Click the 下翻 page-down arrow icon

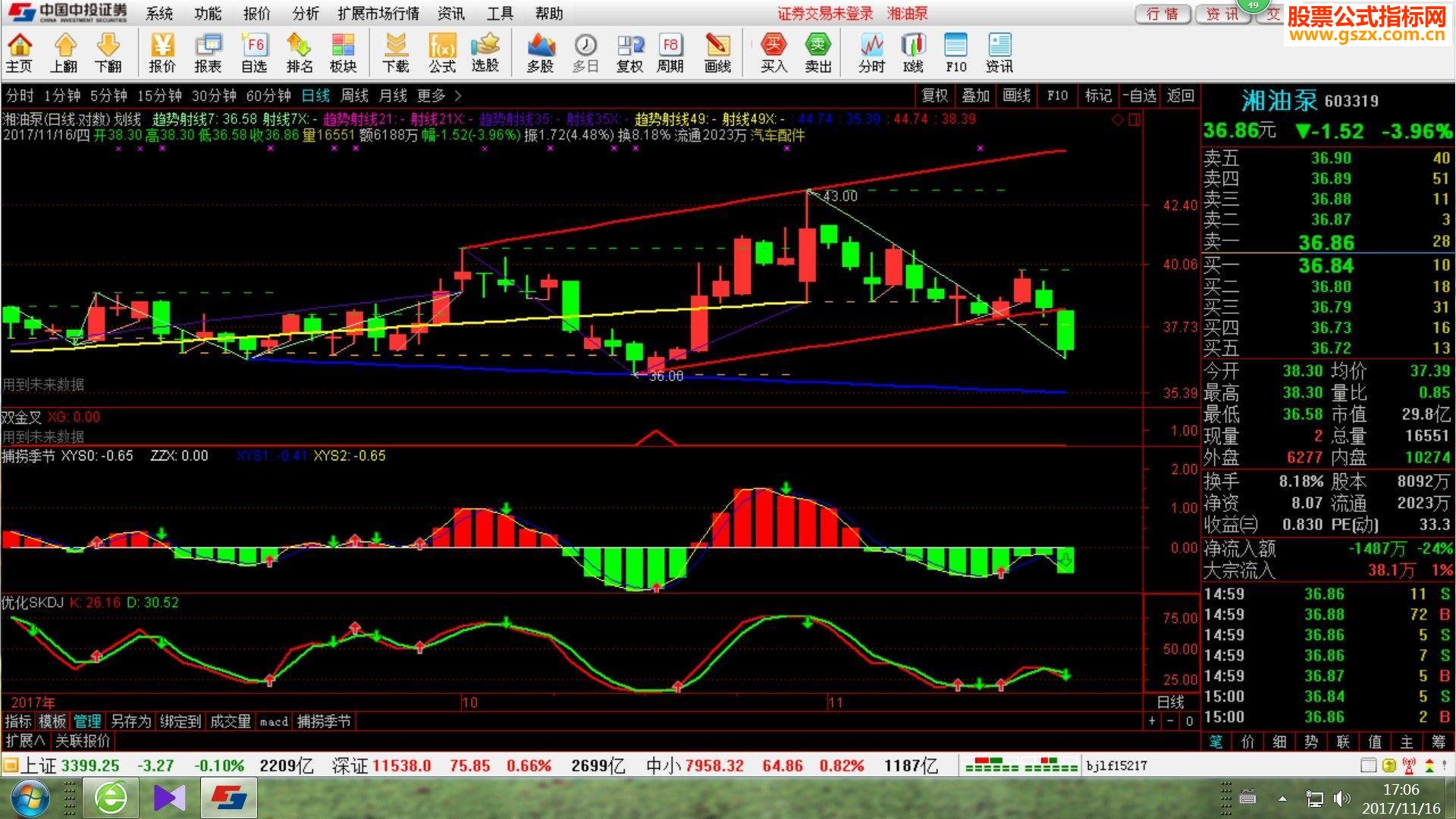pos(108,53)
